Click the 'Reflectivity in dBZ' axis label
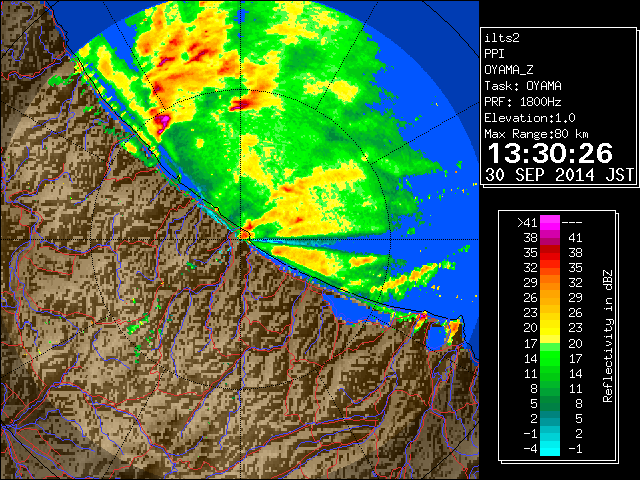The width and height of the screenshot is (640, 480). tap(608, 336)
